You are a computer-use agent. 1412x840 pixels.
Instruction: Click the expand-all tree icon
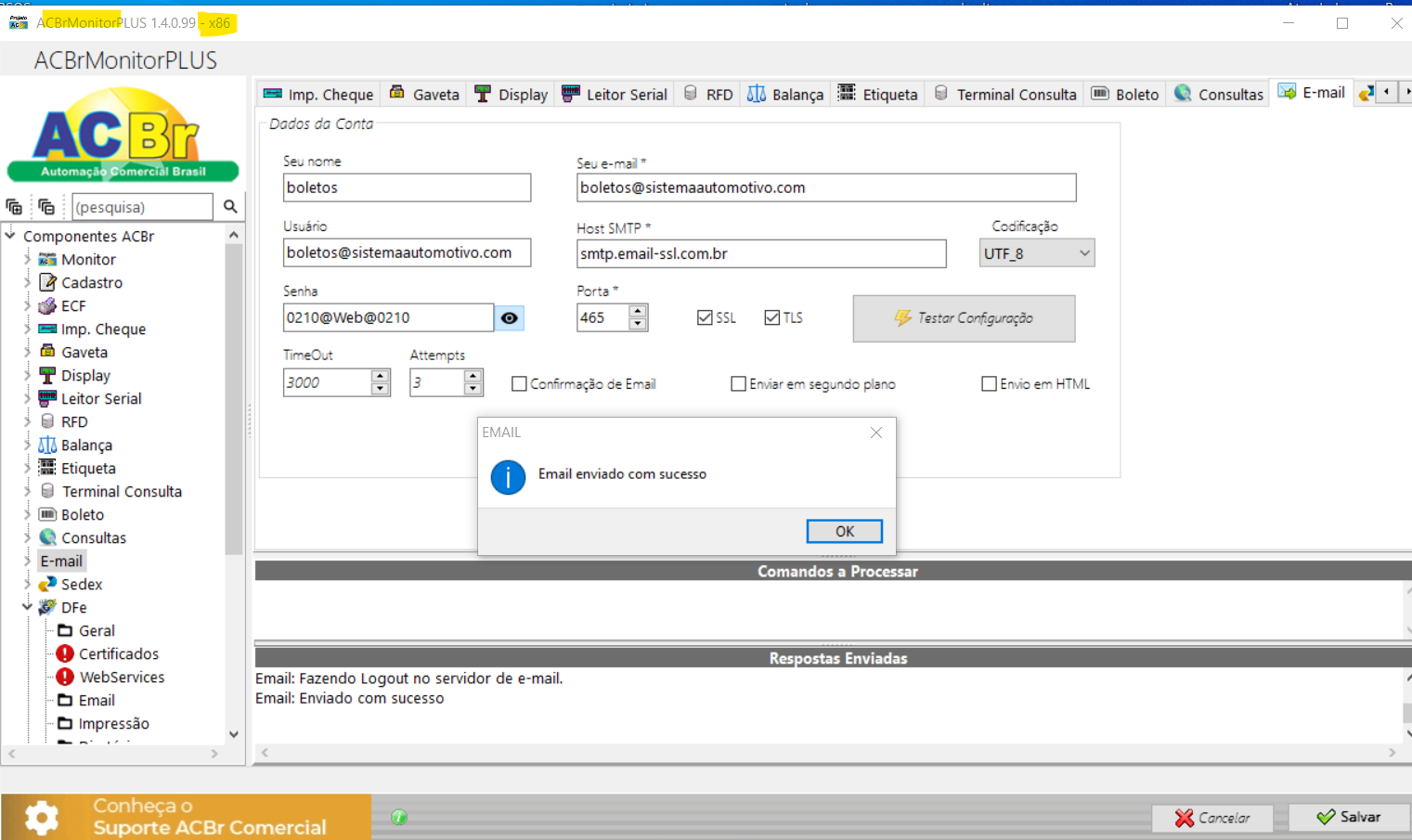pyautogui.click(x=14, y=206)
